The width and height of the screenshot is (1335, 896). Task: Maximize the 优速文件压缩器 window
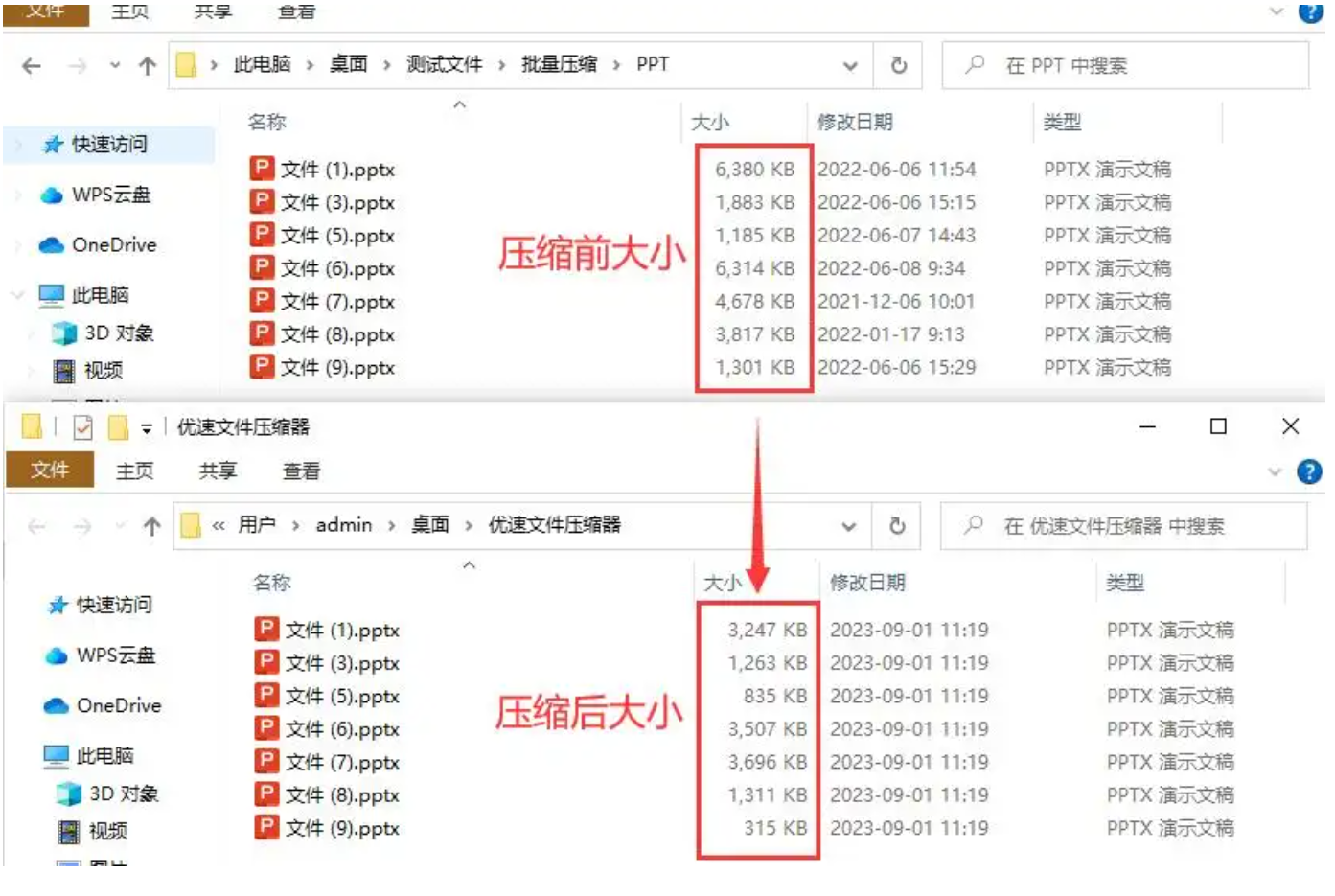[x=1218, y=426]
